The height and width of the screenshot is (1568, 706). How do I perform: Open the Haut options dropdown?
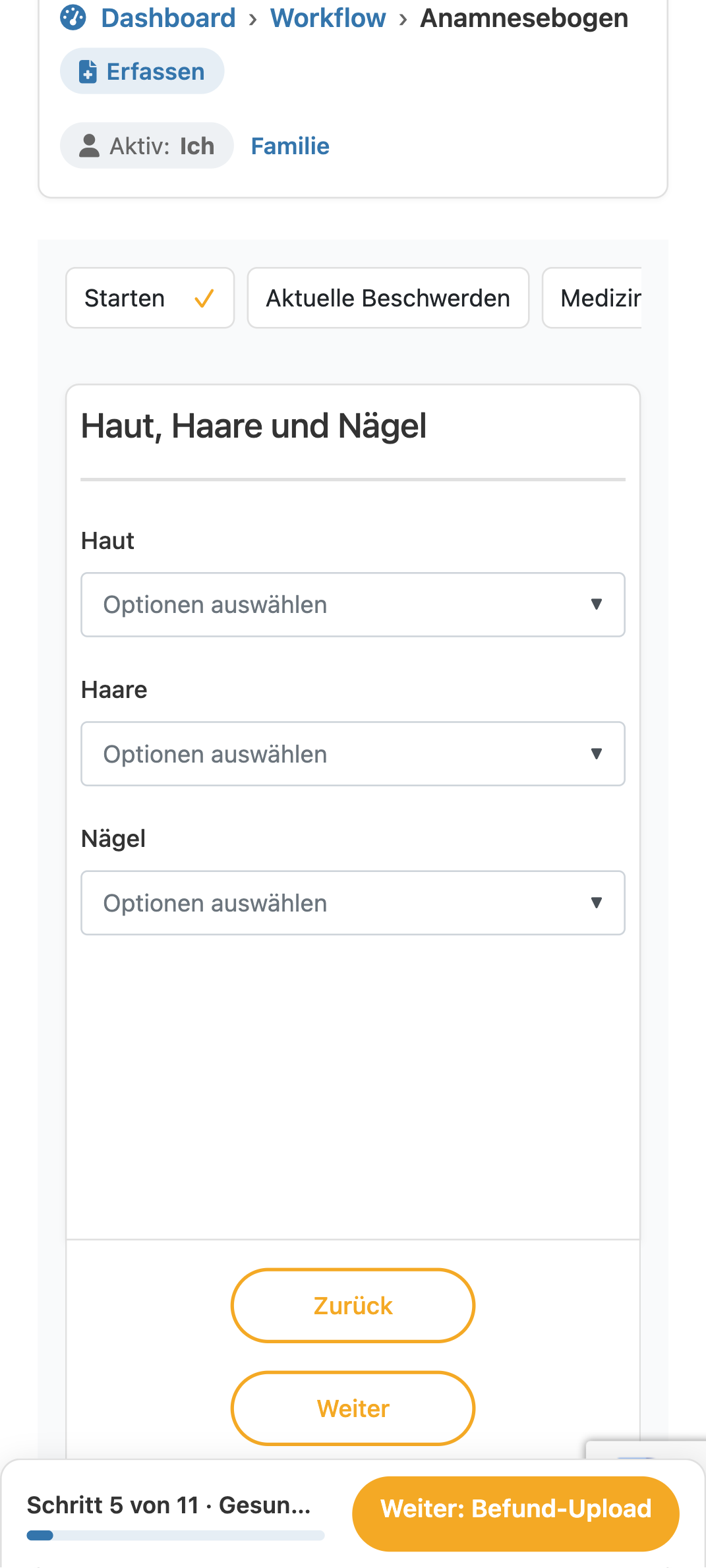[353, 604]
